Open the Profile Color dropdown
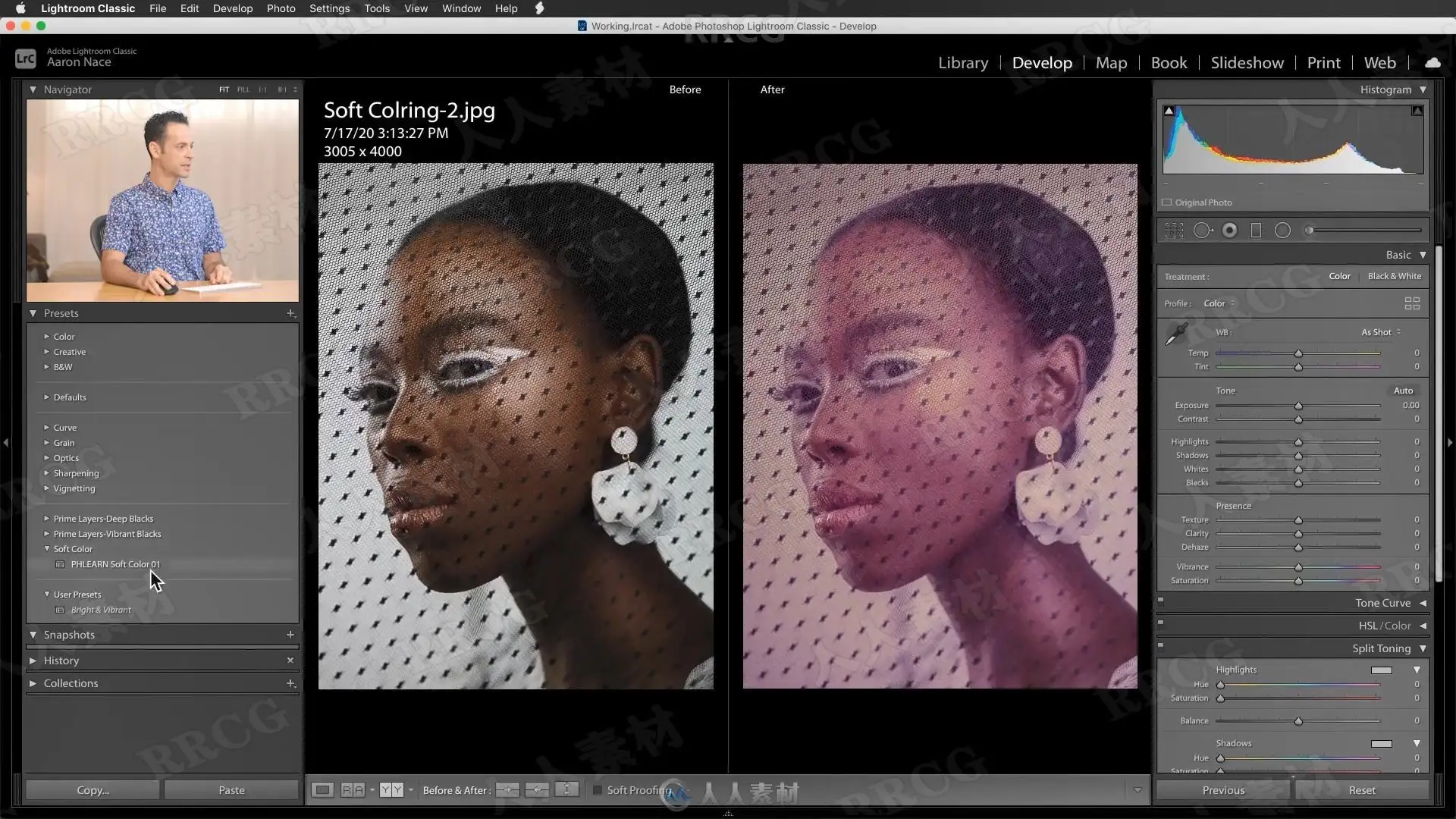 click(1219, 303)
